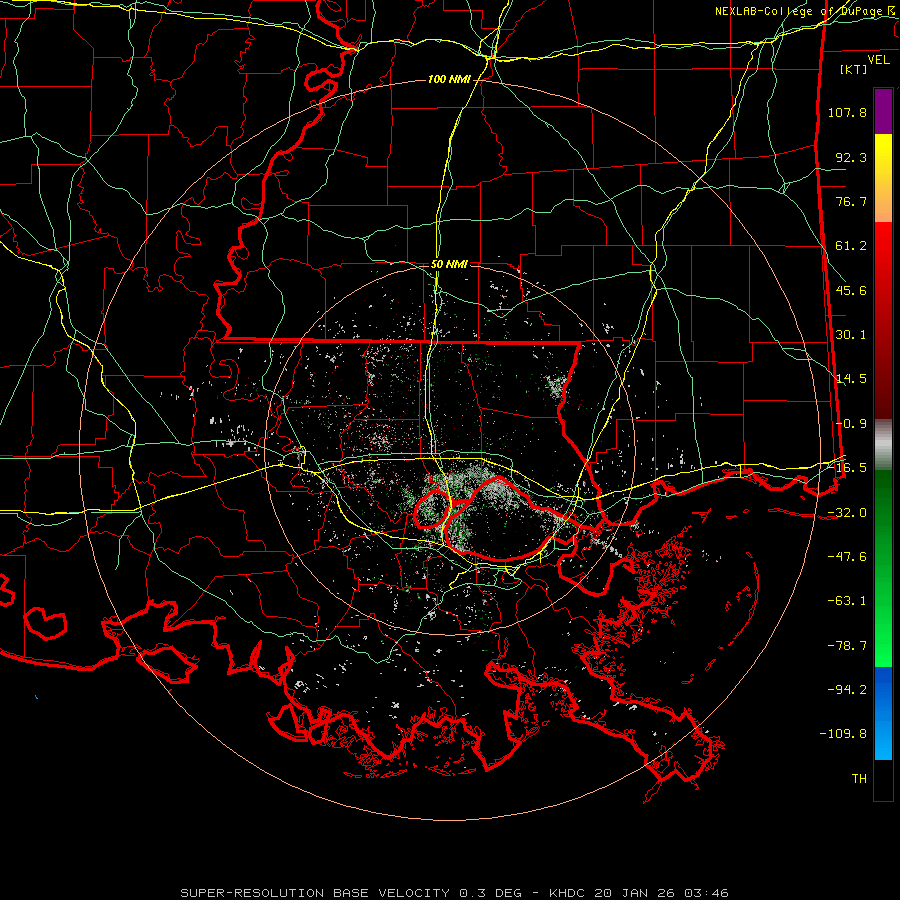900x900 pixels.
Task: Click the 30.1 velocity scale value
Action: click(x=851, y=335)
